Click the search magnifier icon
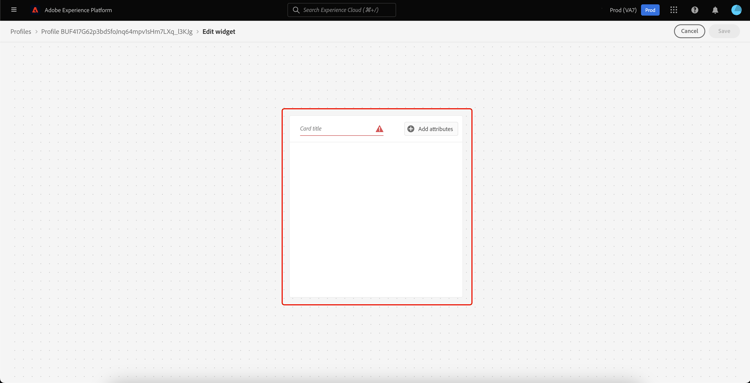Image resolution: width=750 pixels, height=383 pixels. [x=296, y=10]
